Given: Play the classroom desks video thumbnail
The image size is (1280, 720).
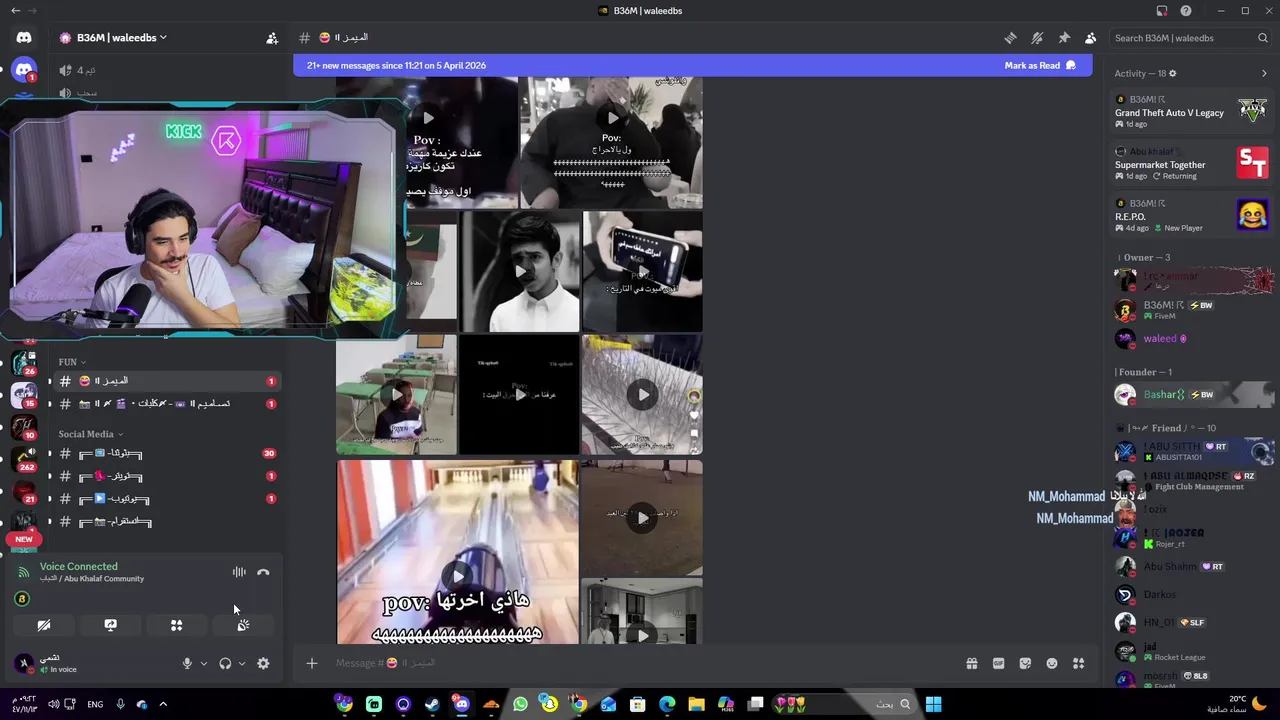Looking at the screenshot, I should [396, 394].
